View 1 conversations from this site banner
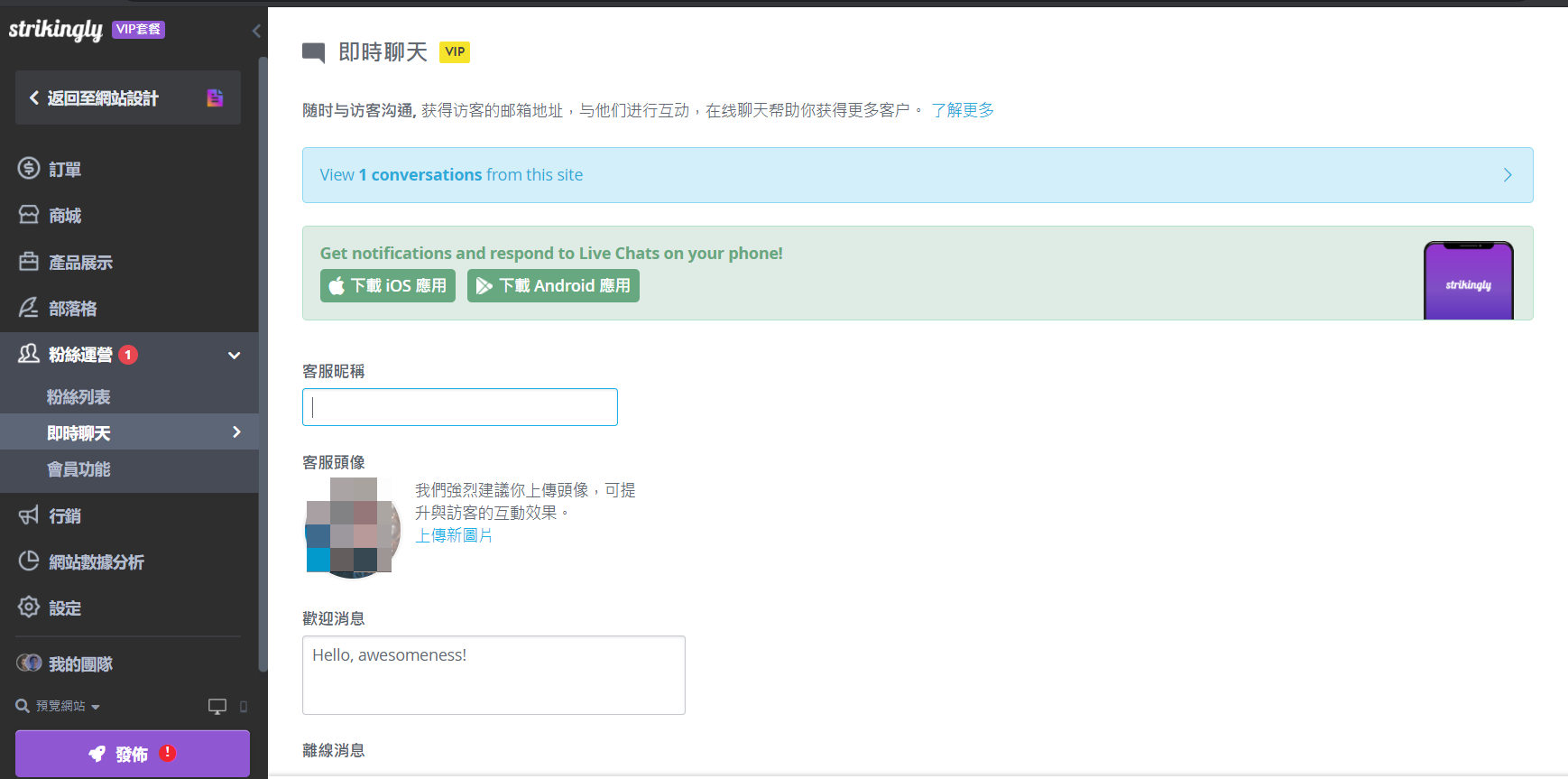The height and width of the screenshot is (779, 1568). 918,175
